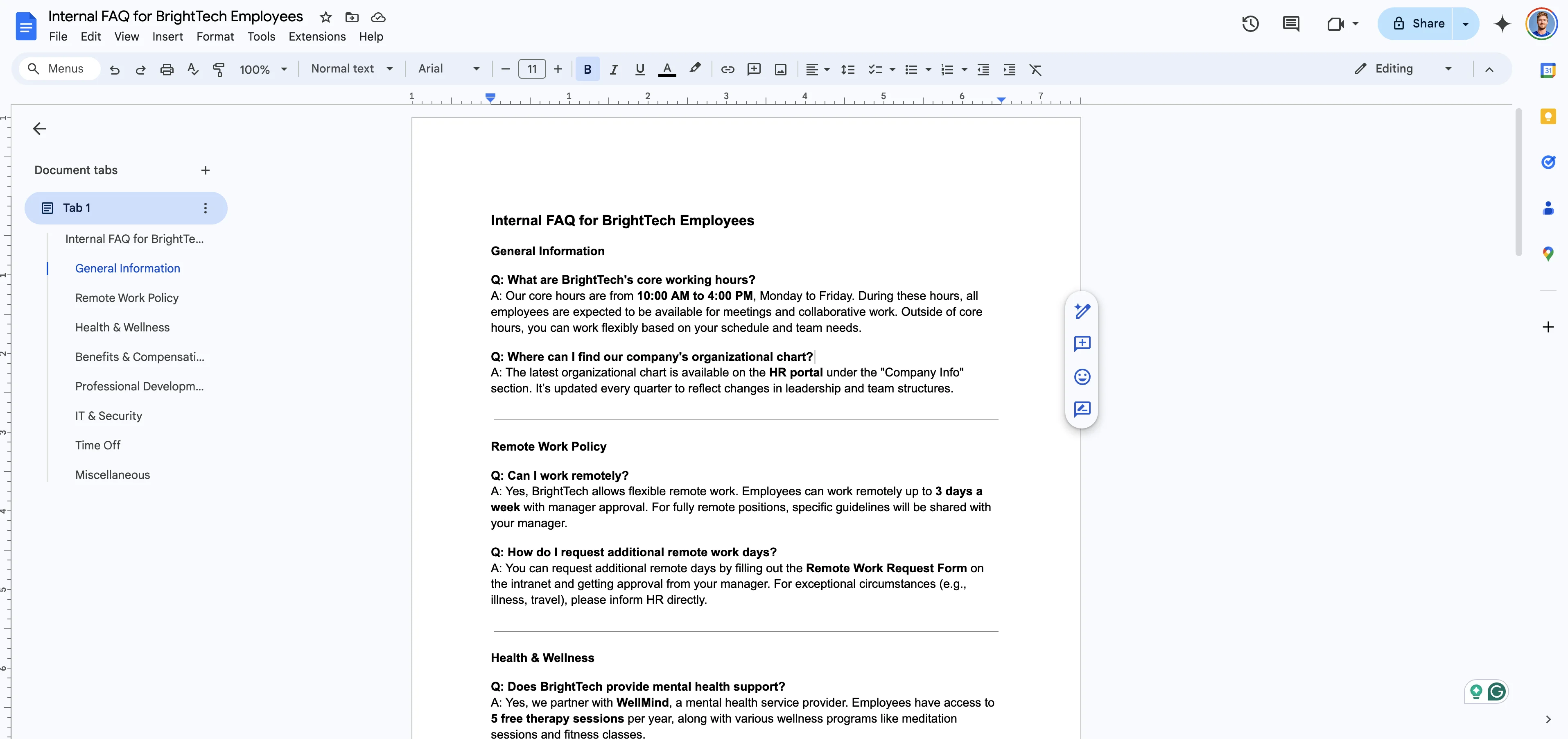This screenshot has width=1568, height=739.
Task: Click the Insert image toolbar icon
Action: point(780,70)
